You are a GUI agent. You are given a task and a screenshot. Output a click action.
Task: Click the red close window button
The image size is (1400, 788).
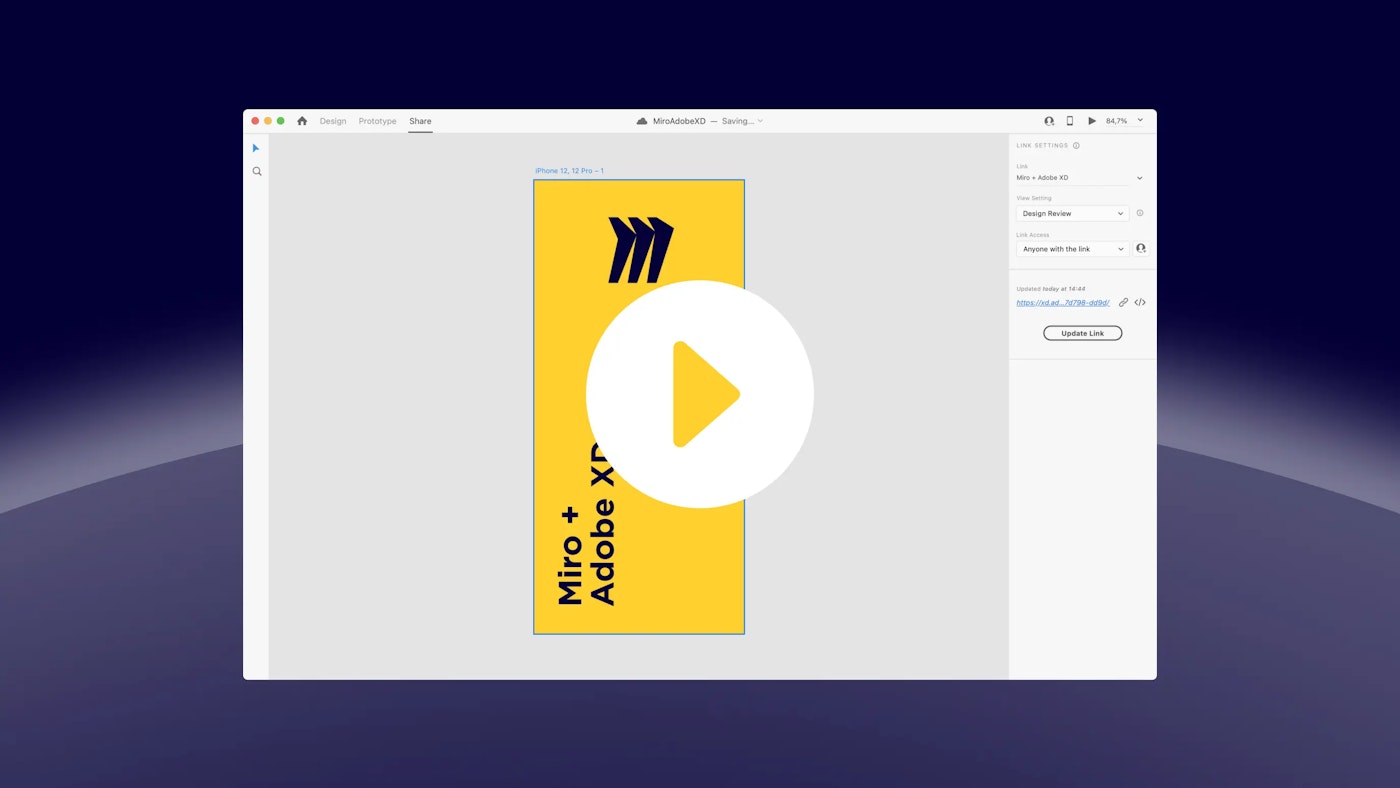pyautogui.click(x=255, y=121)
